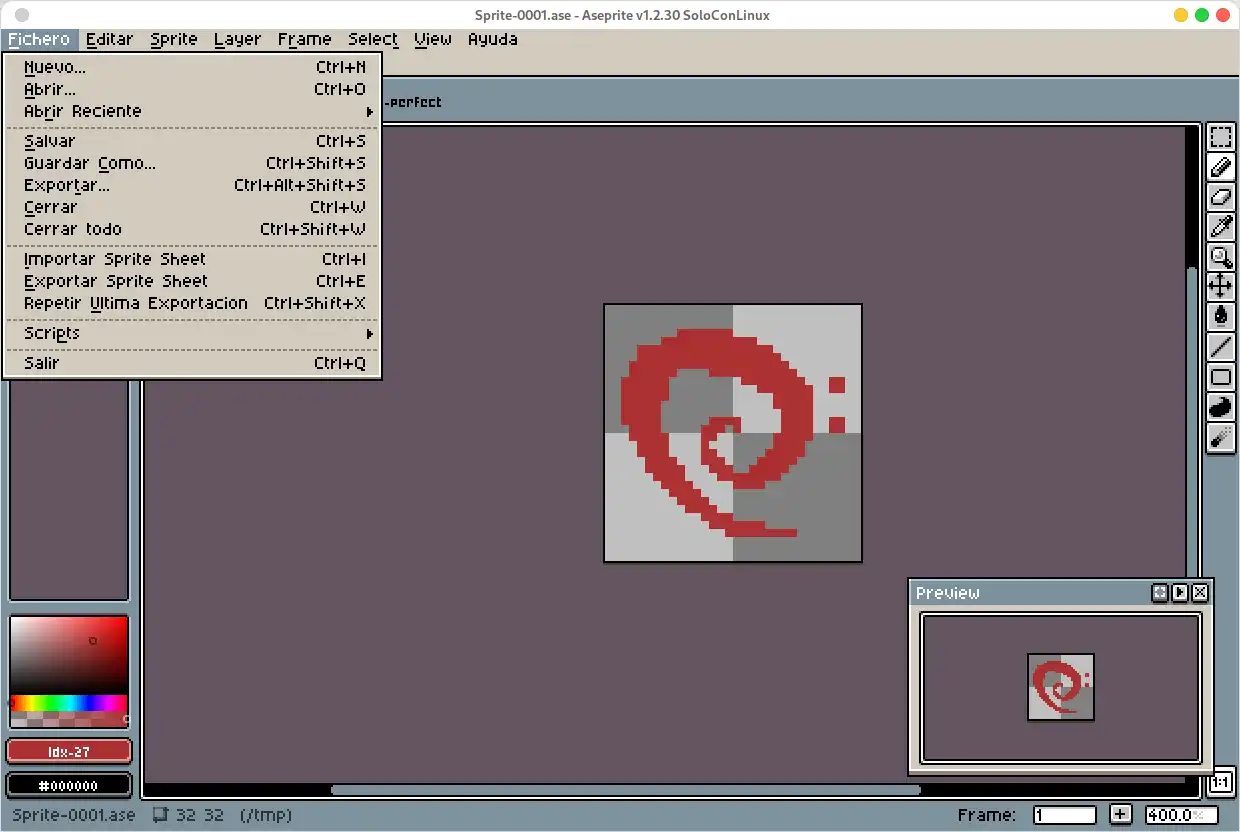Click the Idx-27 foreground color button
Viewport: 1240px width, 832px height.
pos(69,751)
